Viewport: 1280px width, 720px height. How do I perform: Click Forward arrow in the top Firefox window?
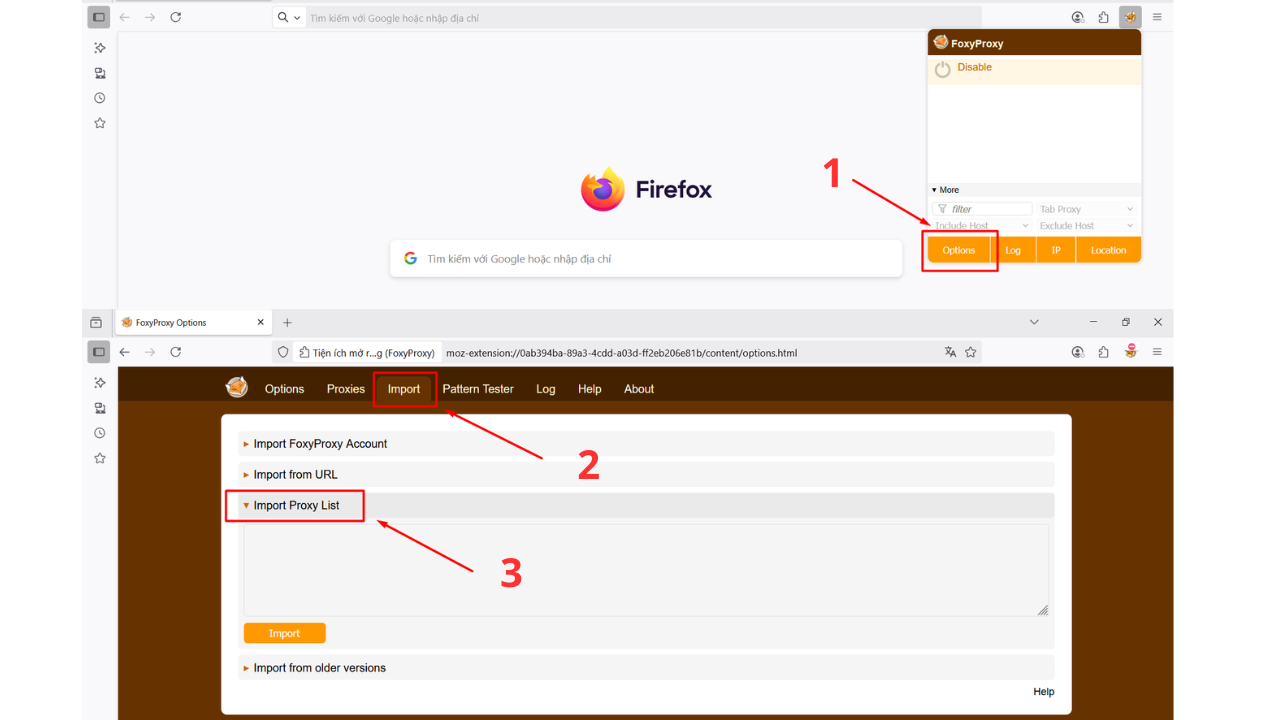coord(150,17)
